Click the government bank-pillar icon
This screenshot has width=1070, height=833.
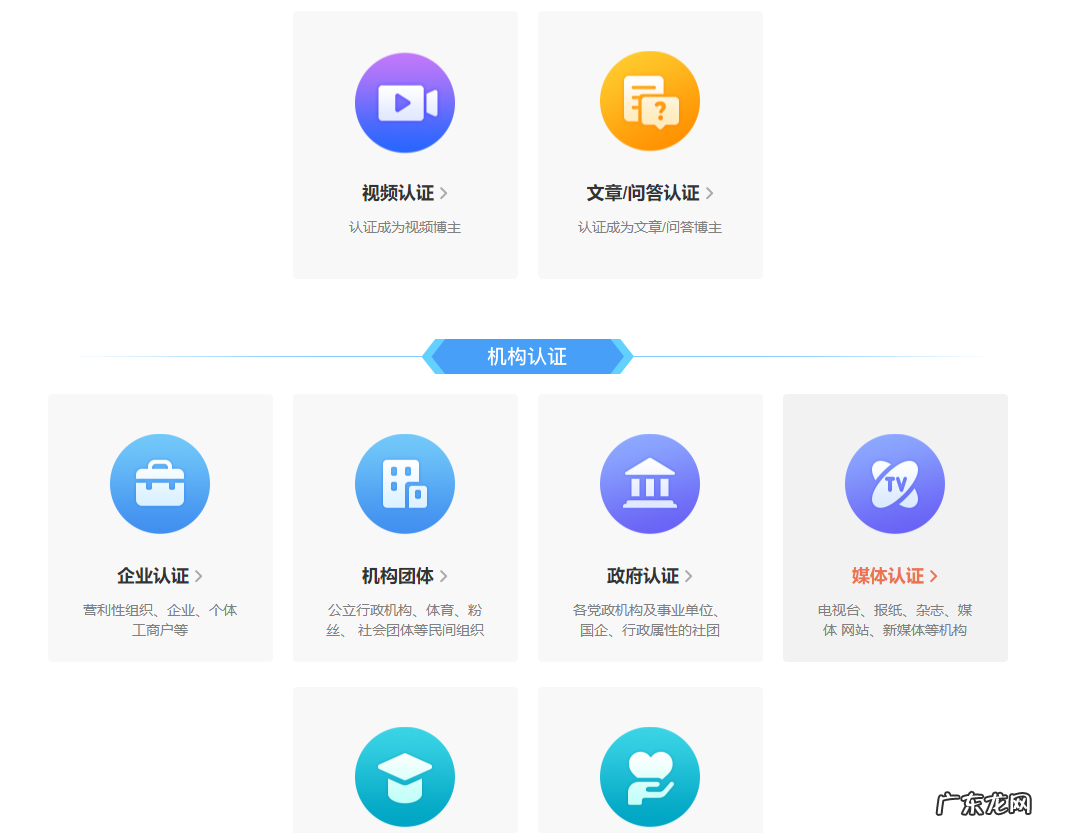pyautogui.click(x=650, y=483)
